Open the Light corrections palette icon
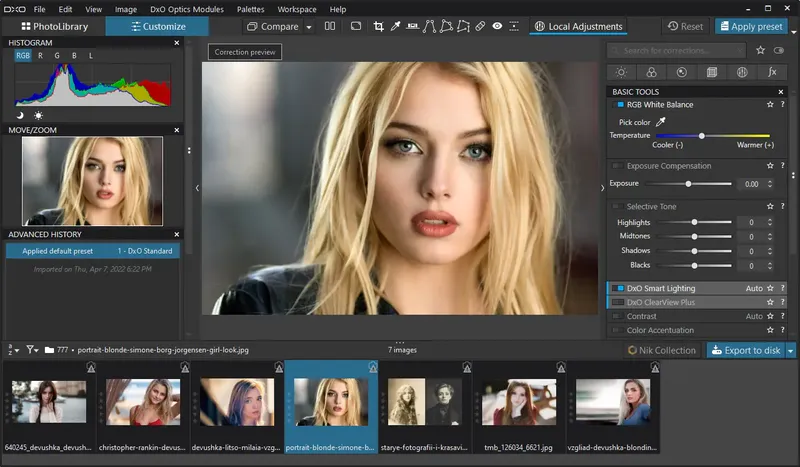 coord(621,72)
